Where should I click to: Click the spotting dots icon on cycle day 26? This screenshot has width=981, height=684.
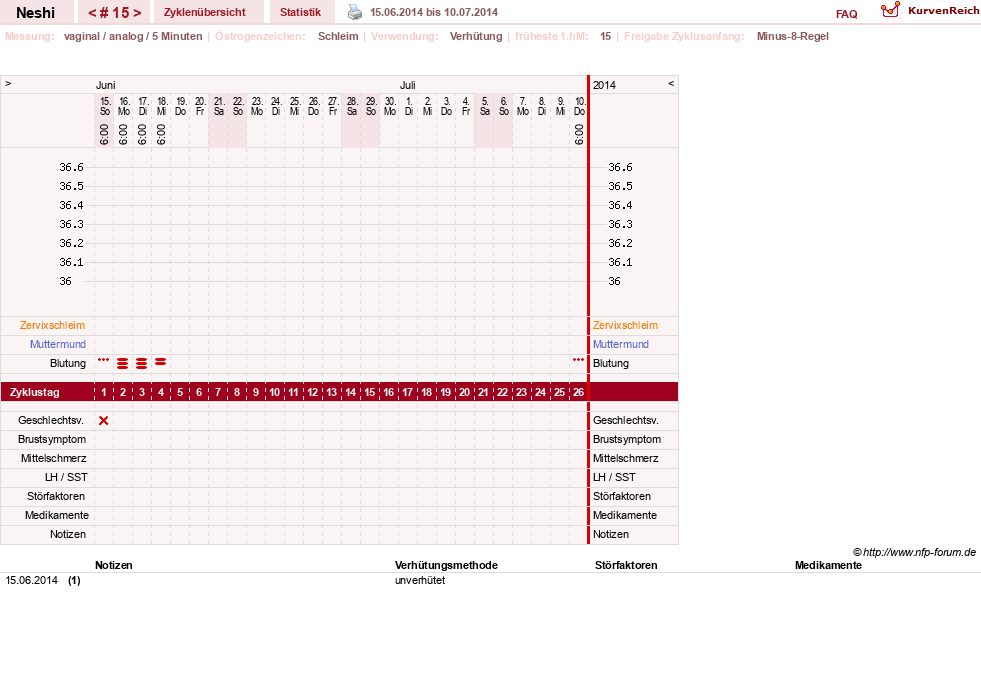click(579, 360)
